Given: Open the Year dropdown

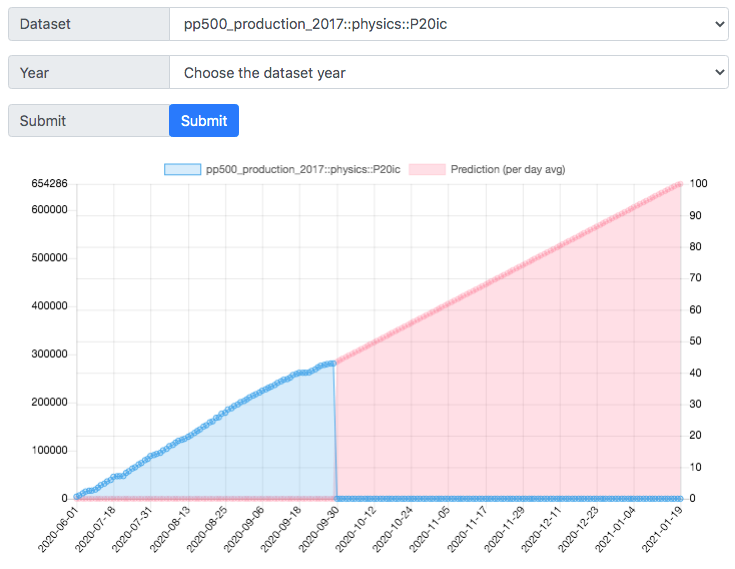Looking at the screenshot, I should pyautogui.click(x=449, y=72).
